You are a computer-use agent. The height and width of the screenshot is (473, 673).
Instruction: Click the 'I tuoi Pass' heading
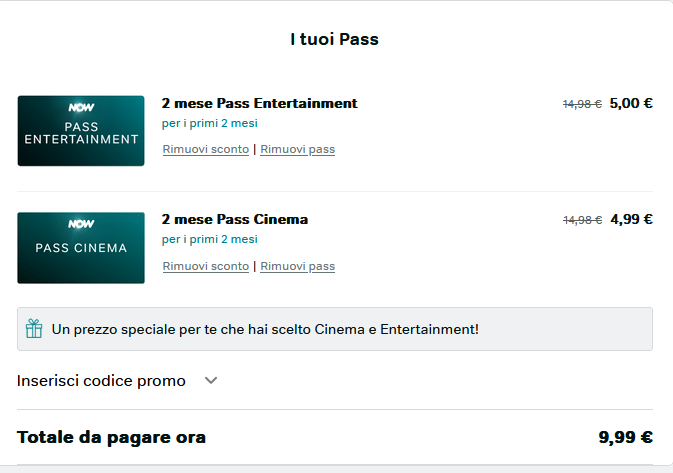point(334,39)
